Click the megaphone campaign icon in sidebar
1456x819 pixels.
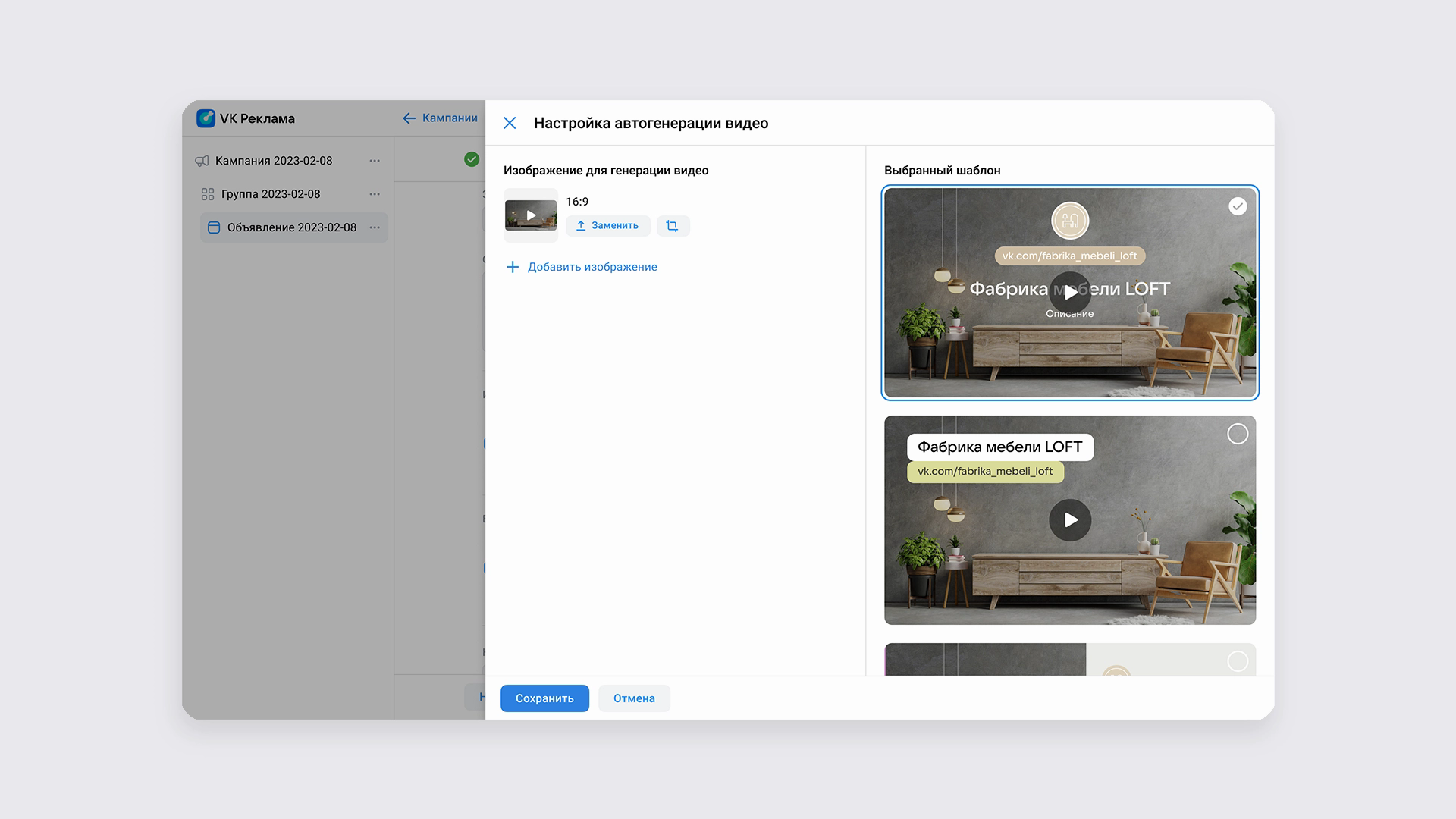[x=202, y=161]
